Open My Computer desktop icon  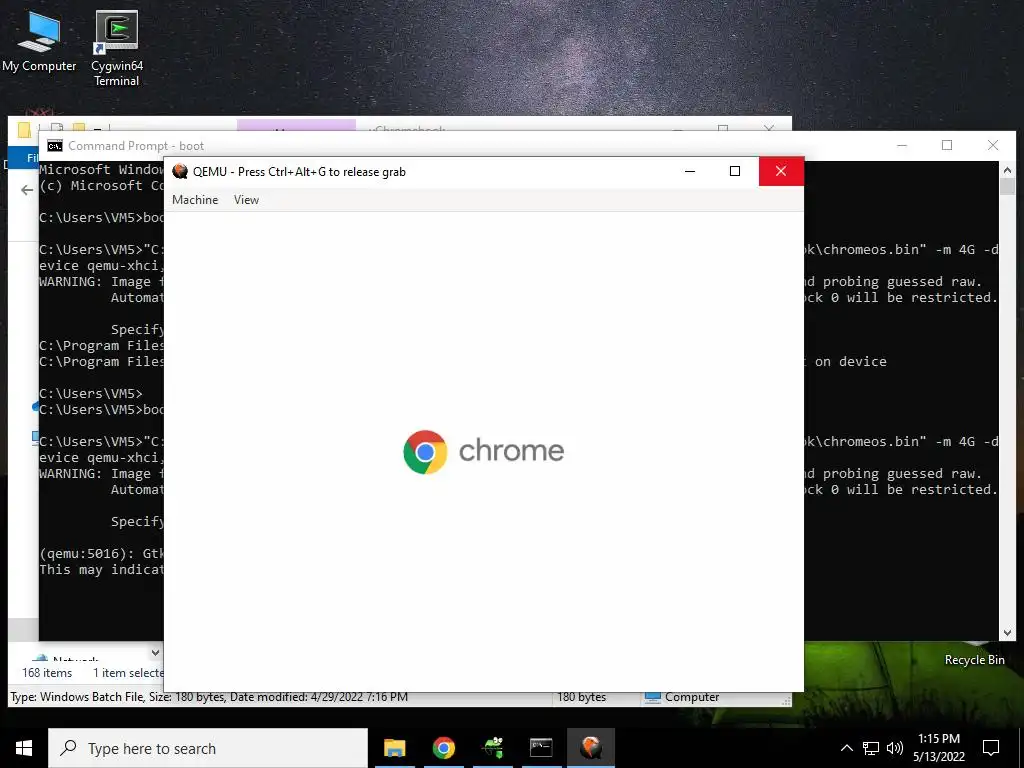click(39, 41)
